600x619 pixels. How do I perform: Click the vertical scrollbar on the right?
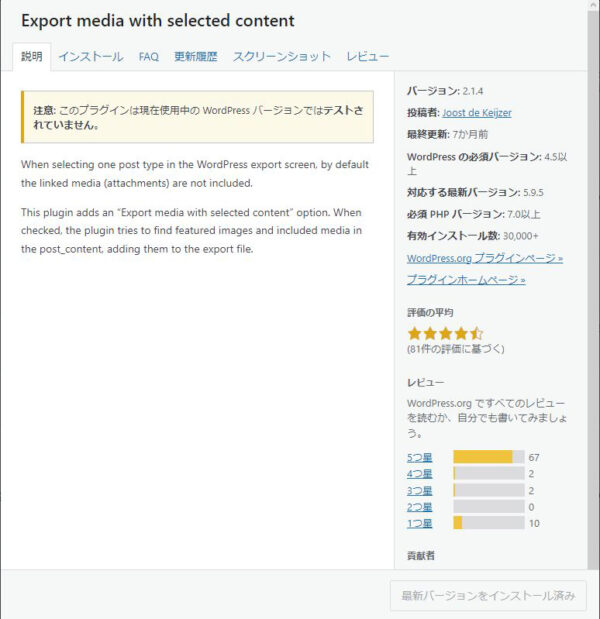click(593, 290)
